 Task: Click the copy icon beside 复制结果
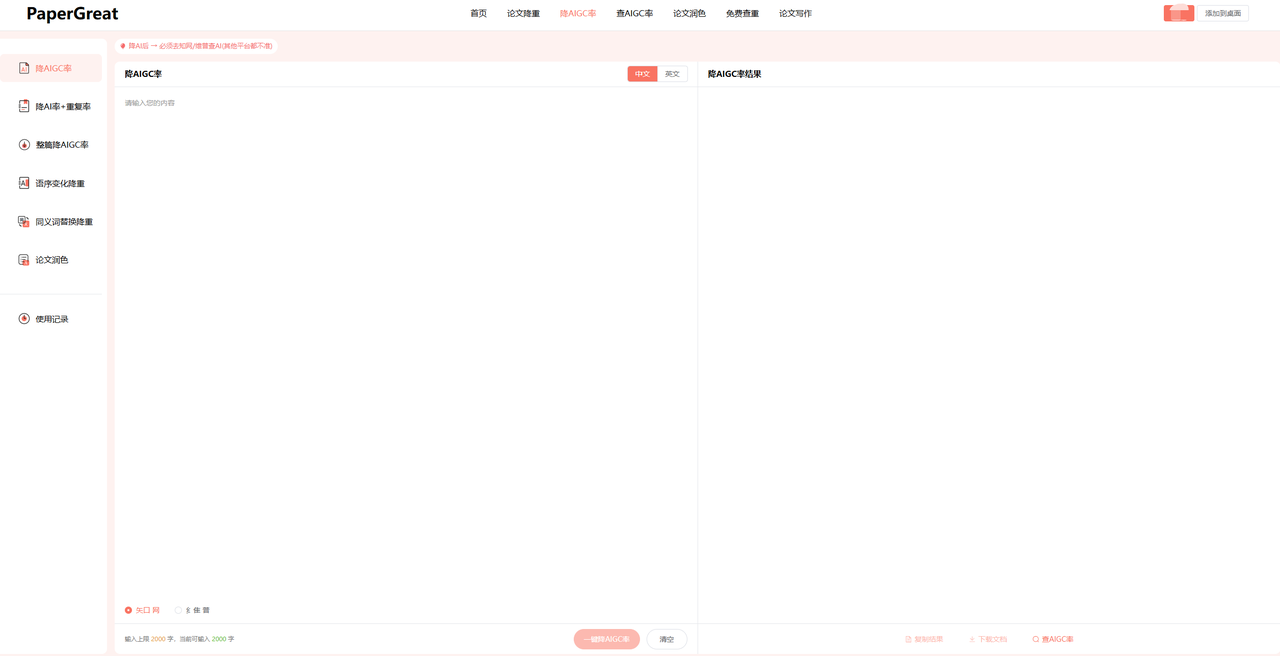908,639
